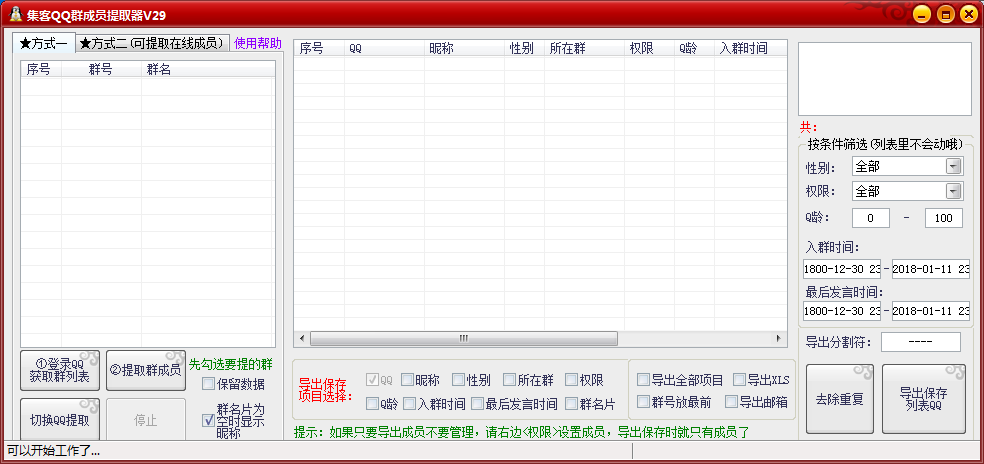This screenshot has height=464, width=984.
Task: Sort by the 昵称 column header
Action: pyautogui.click(x=464, y=48)
